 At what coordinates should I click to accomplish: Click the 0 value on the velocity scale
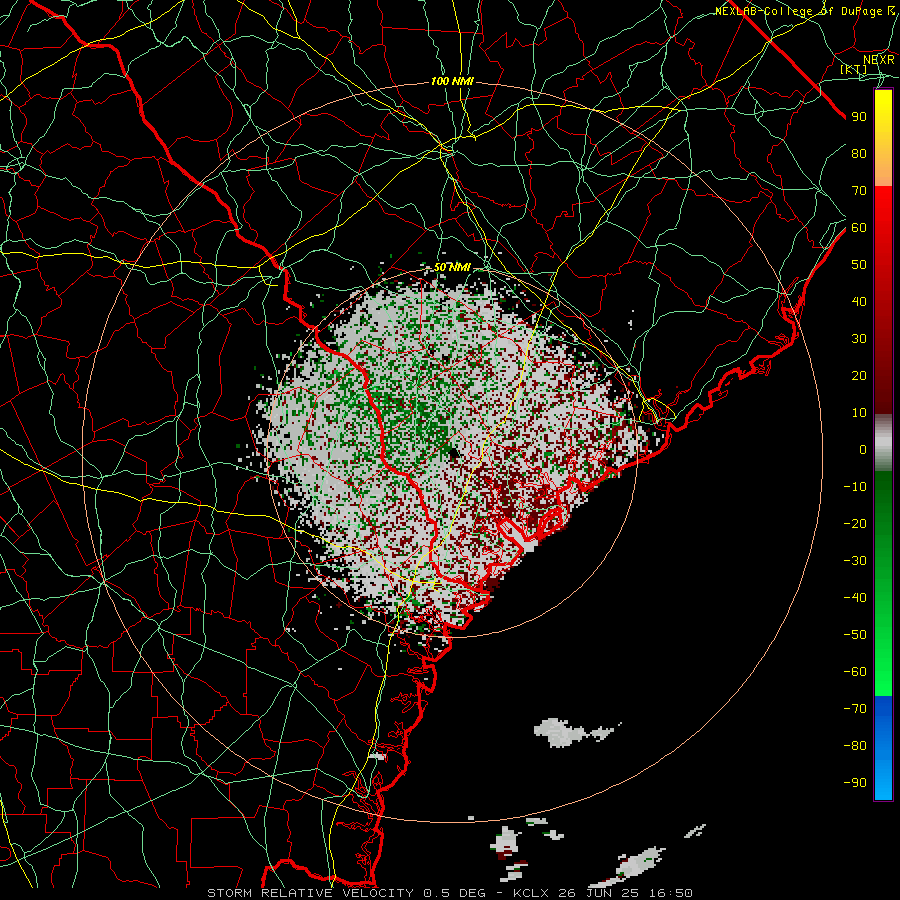pyautogui.click(x=863, y=449)
